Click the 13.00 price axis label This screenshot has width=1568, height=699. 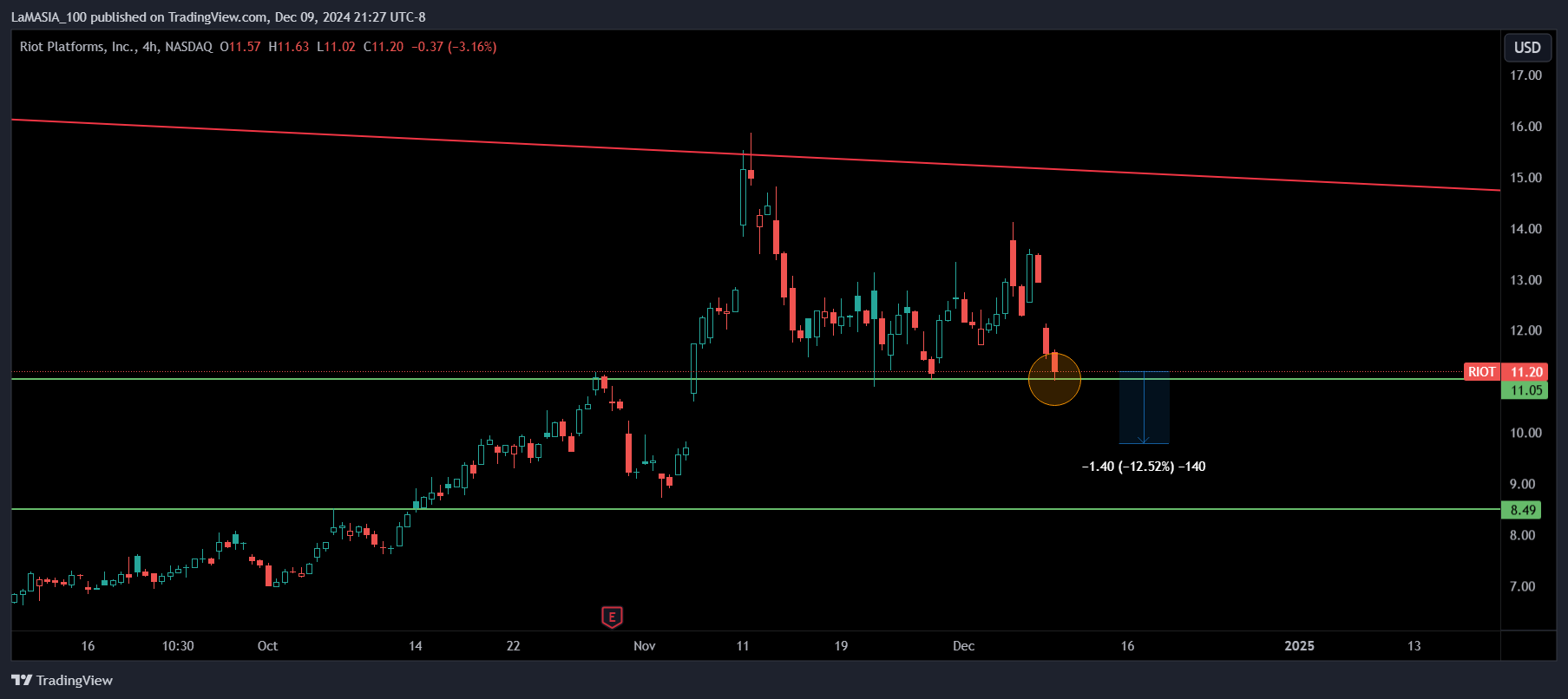(x=1525, y=280)
